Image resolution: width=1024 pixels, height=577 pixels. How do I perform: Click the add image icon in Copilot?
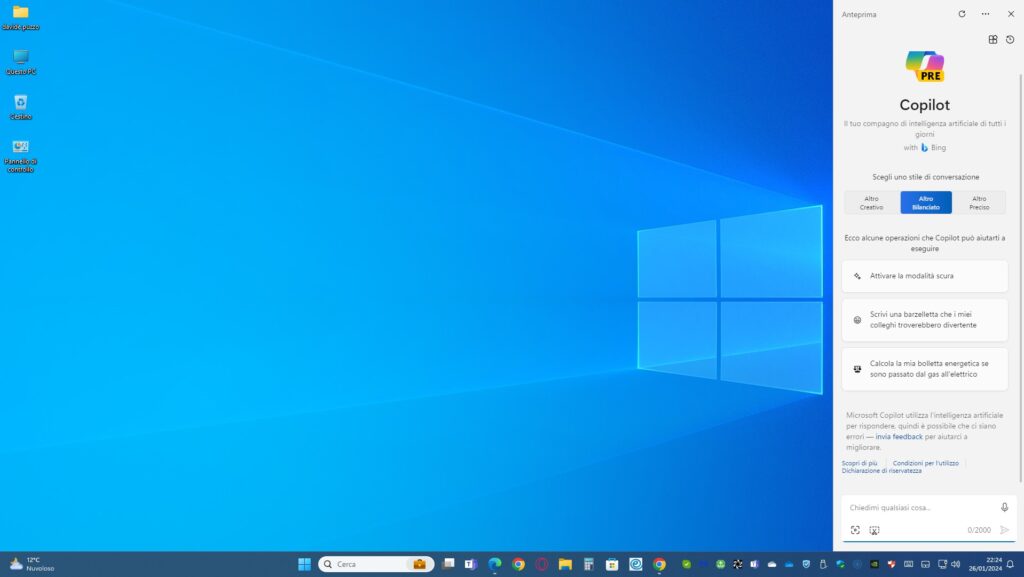pyautogui.click(x=855, y=530)
